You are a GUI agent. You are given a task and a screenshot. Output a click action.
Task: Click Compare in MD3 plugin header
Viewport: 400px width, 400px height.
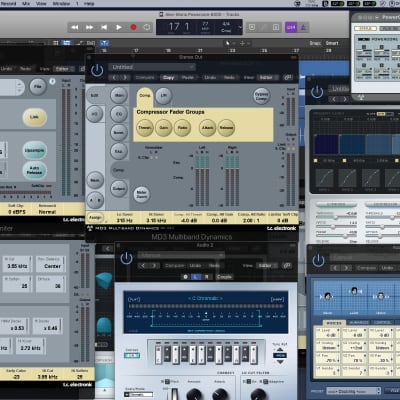[145, 78]
